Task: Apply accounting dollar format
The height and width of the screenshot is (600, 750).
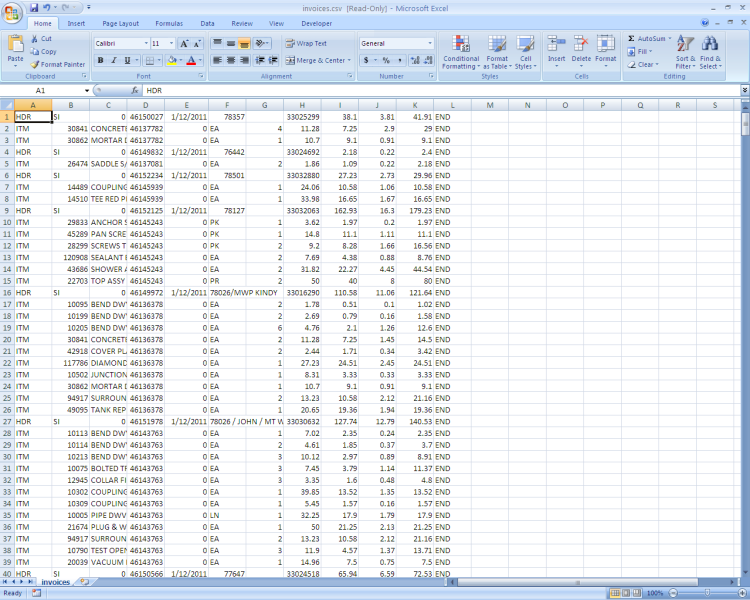Action: pyautogui.click(x=366, y=60)
